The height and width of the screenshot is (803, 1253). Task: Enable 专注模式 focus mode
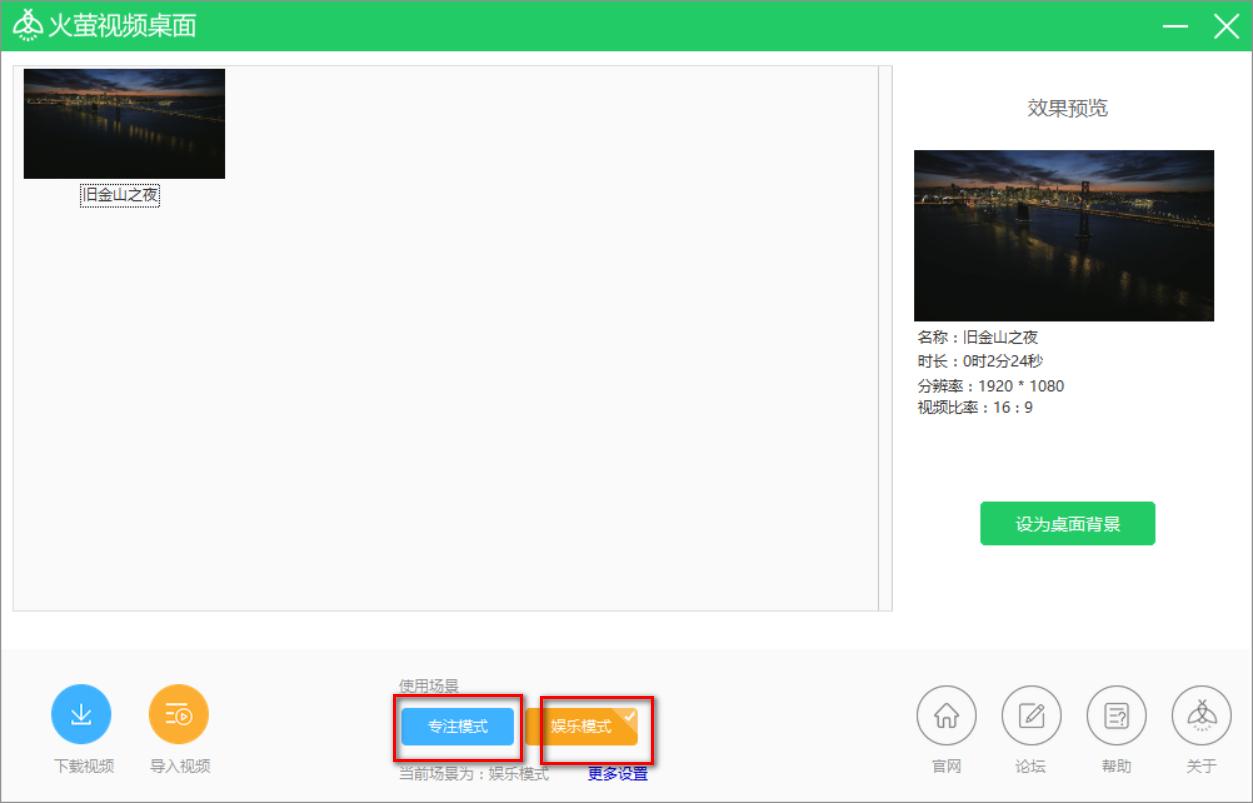[458, 729]
